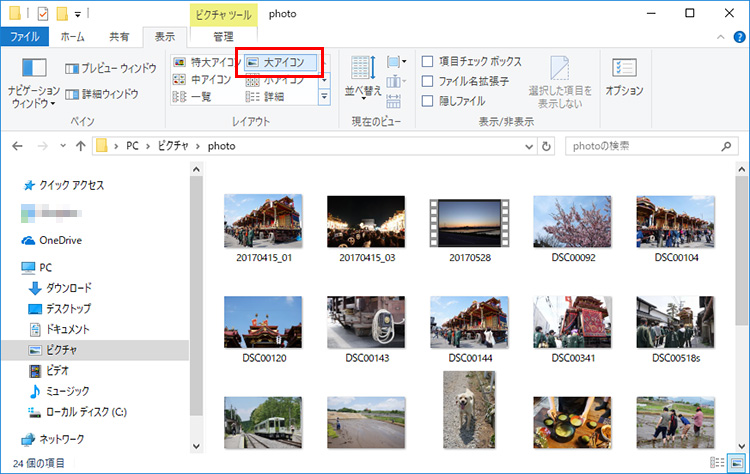Switch to the ホーム ribbon tab
750x474 pixels.
click(x=72, y=37)
